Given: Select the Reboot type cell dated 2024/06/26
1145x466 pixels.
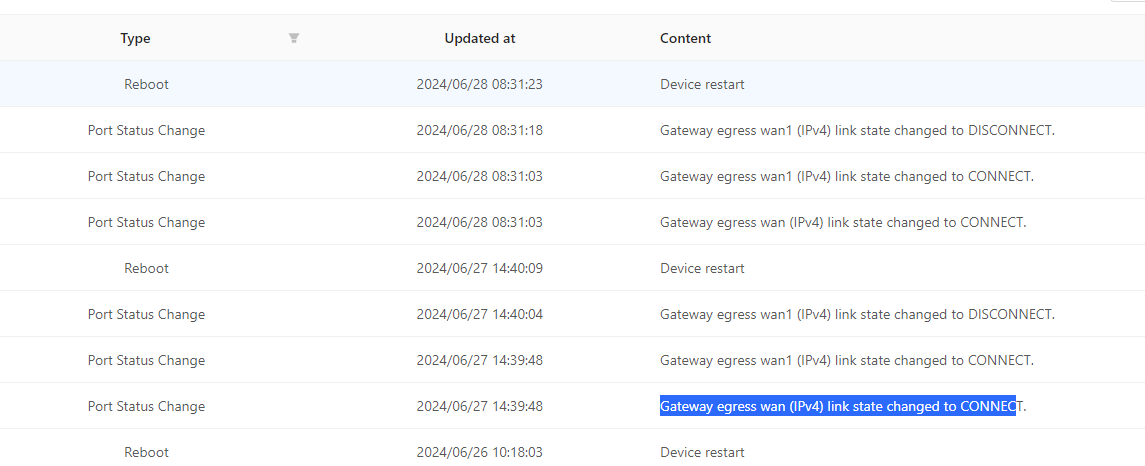Looking at the screenshot, I should click(x=146, y=452).
